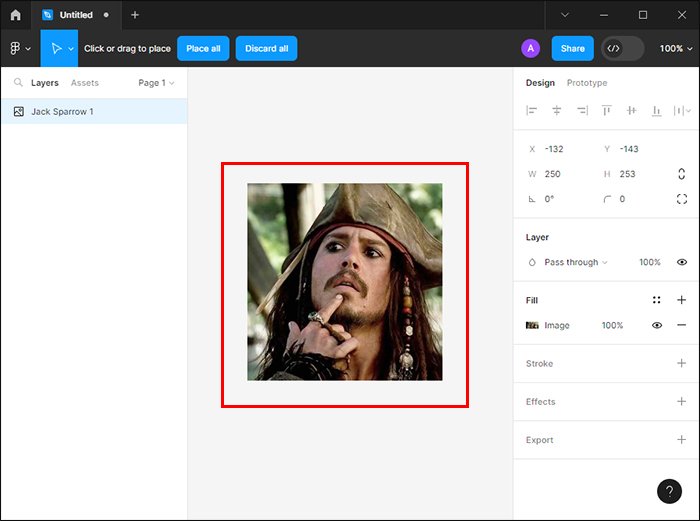Screen dimensions: 700x521
Task: Hide the Image fill using eye icon
Action: [x=657, y=325]
